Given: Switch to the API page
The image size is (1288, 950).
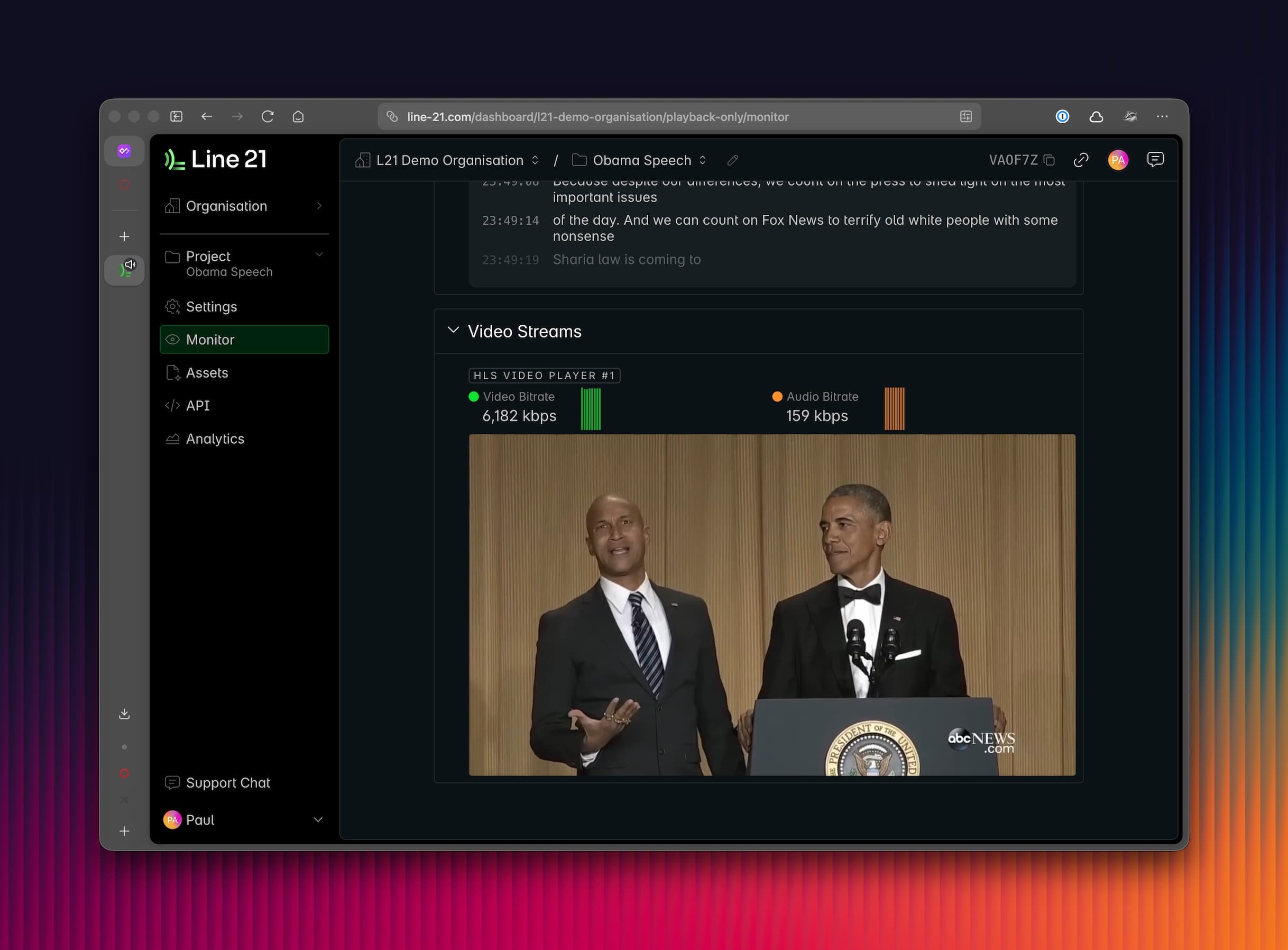Looking at the screenshot, I should point(197,405).
